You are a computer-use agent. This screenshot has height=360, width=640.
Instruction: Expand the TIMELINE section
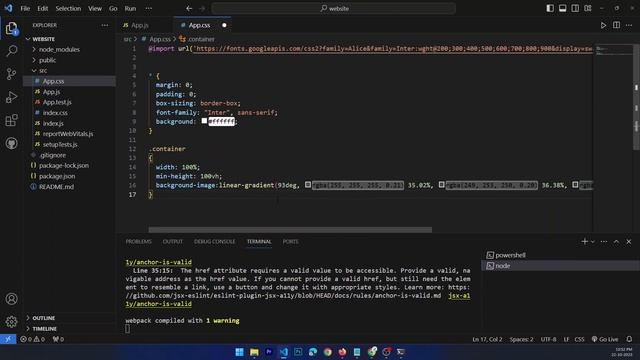(44, 329)
